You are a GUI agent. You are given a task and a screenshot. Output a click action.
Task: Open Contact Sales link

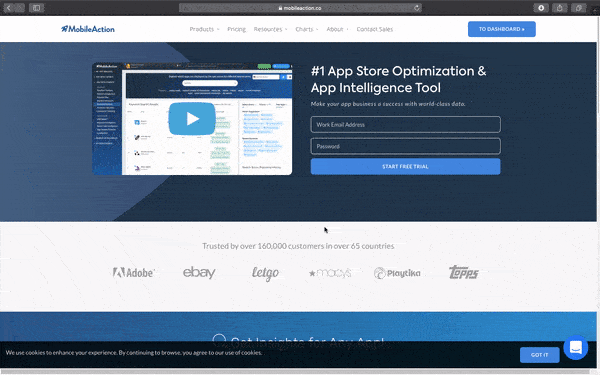pos(375,29)
